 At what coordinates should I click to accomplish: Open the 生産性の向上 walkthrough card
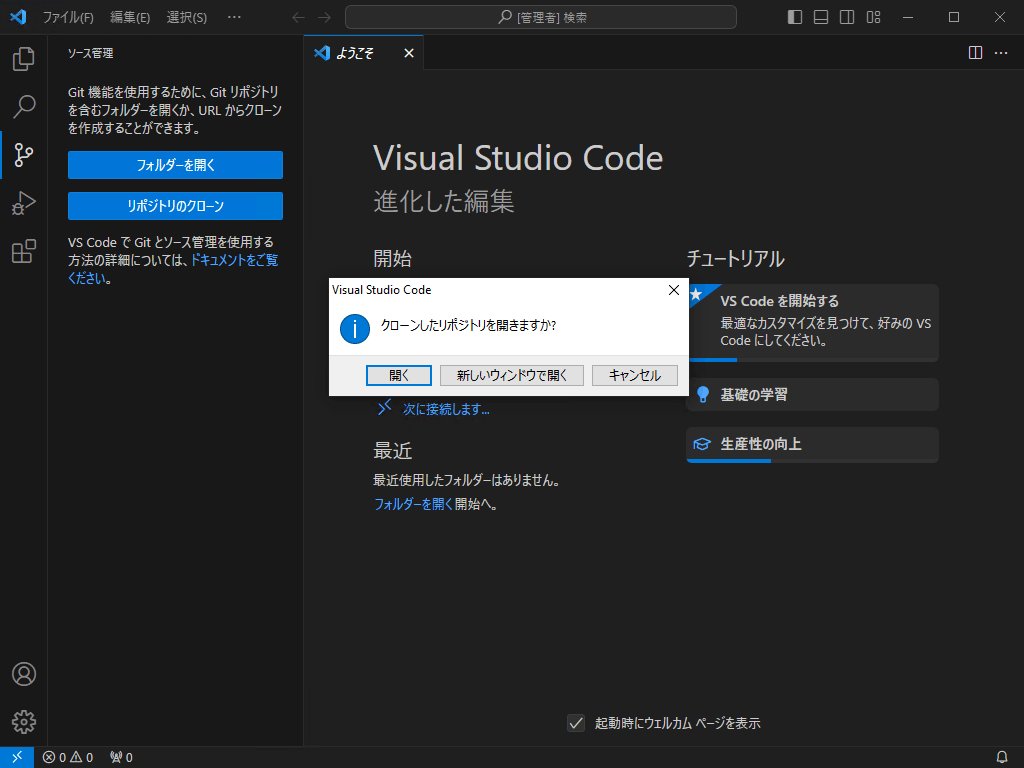click(812, 445)
